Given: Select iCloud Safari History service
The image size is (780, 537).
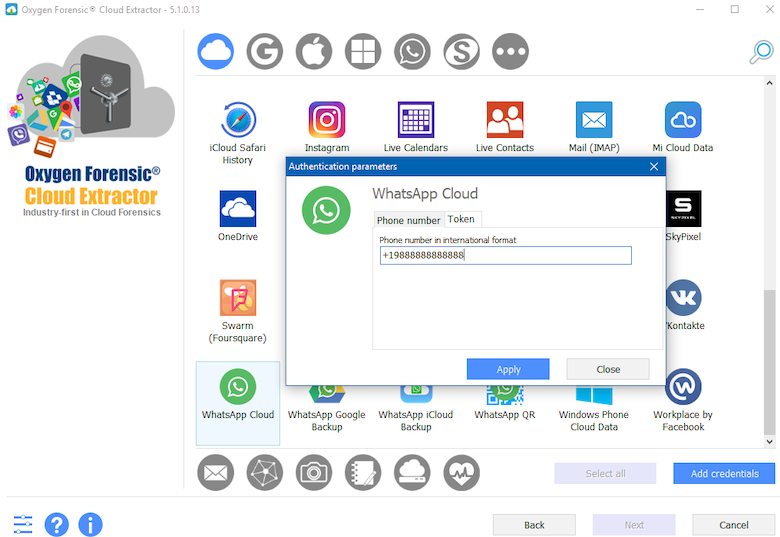Looking at the screenshot, I should point(238,133).
